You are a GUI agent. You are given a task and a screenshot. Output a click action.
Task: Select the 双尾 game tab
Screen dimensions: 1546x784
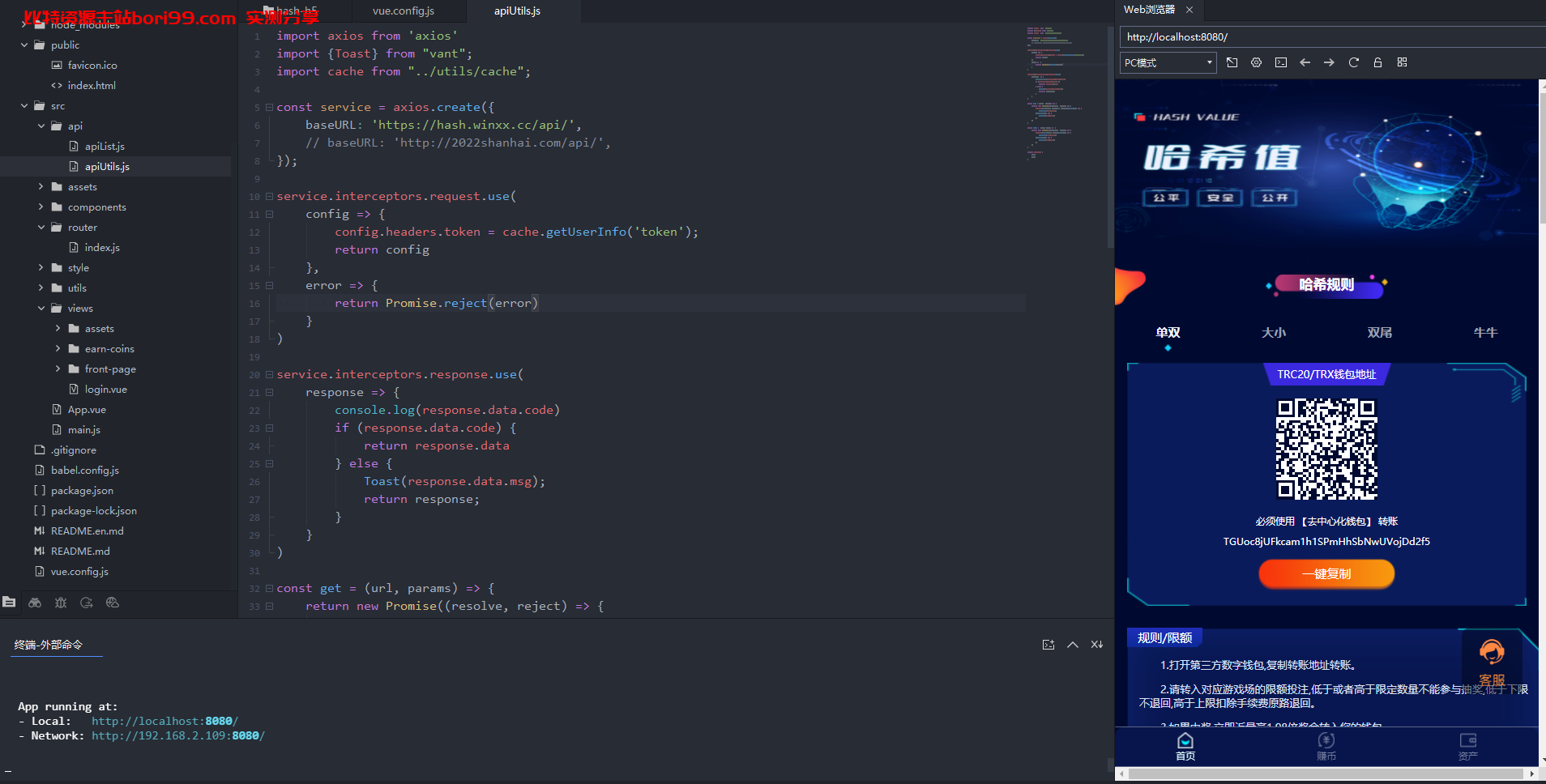[1380, 333]
